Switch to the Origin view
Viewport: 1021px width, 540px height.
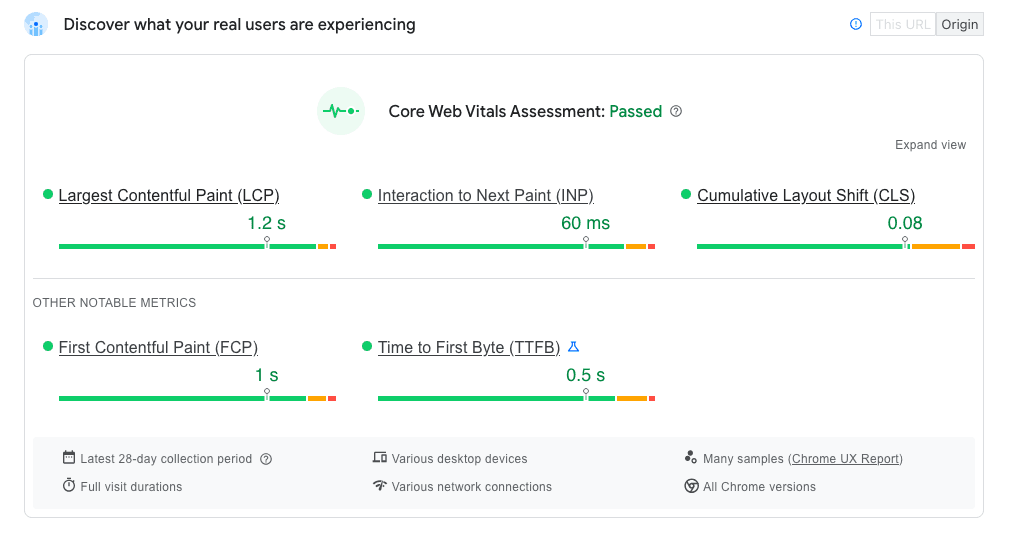coord(960,24)
